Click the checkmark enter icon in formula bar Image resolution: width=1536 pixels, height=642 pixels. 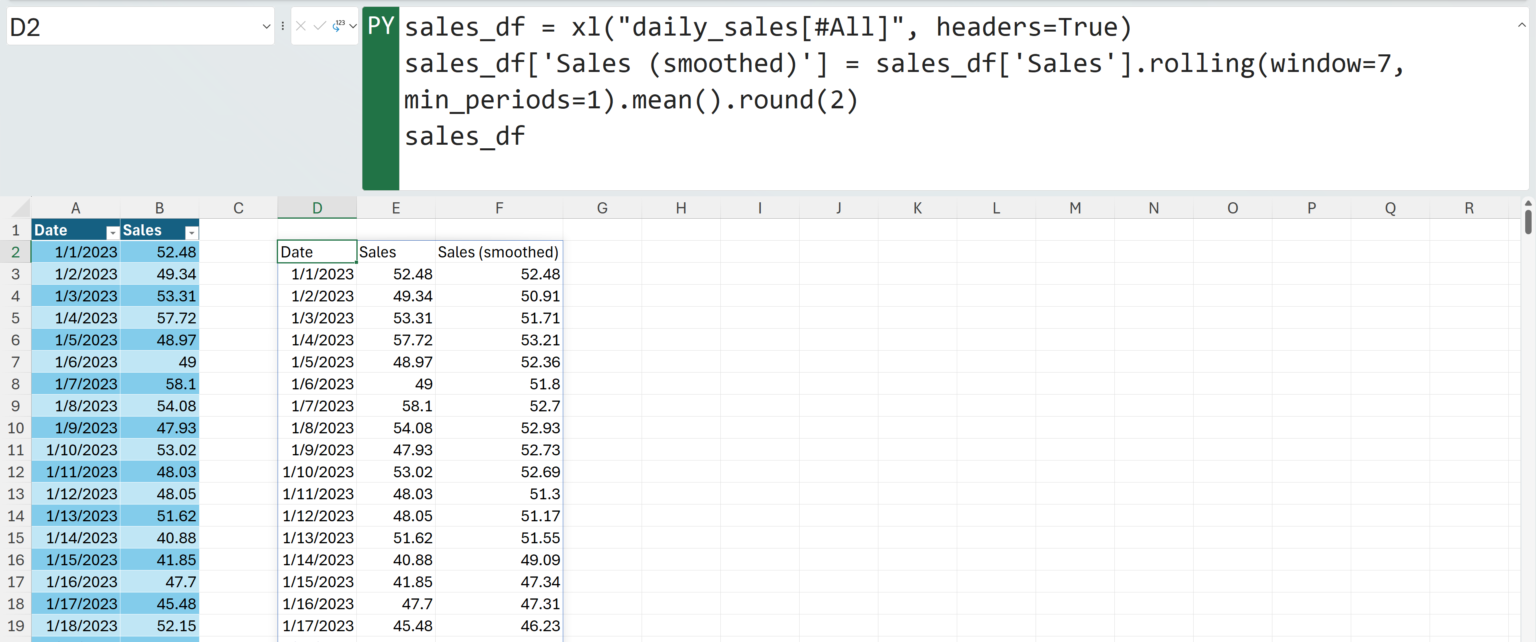click(x=320, y=26)
